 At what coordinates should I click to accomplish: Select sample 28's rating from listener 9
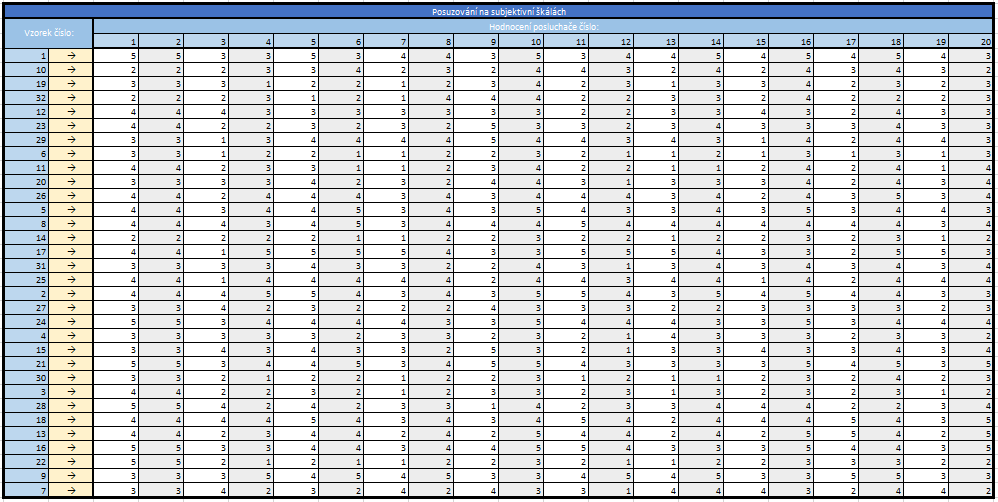click(477, 406)
